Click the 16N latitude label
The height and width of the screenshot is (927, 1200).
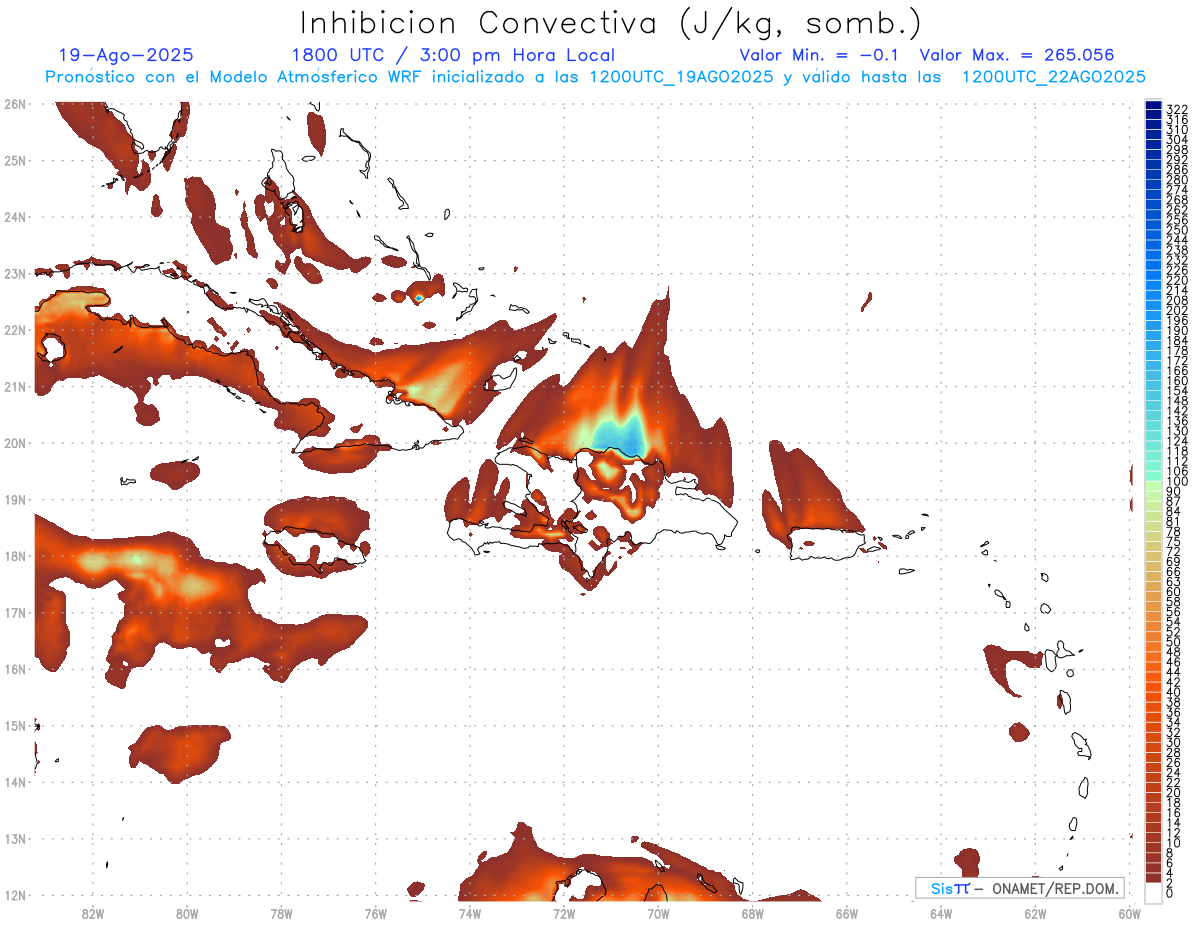pos(14,669)
